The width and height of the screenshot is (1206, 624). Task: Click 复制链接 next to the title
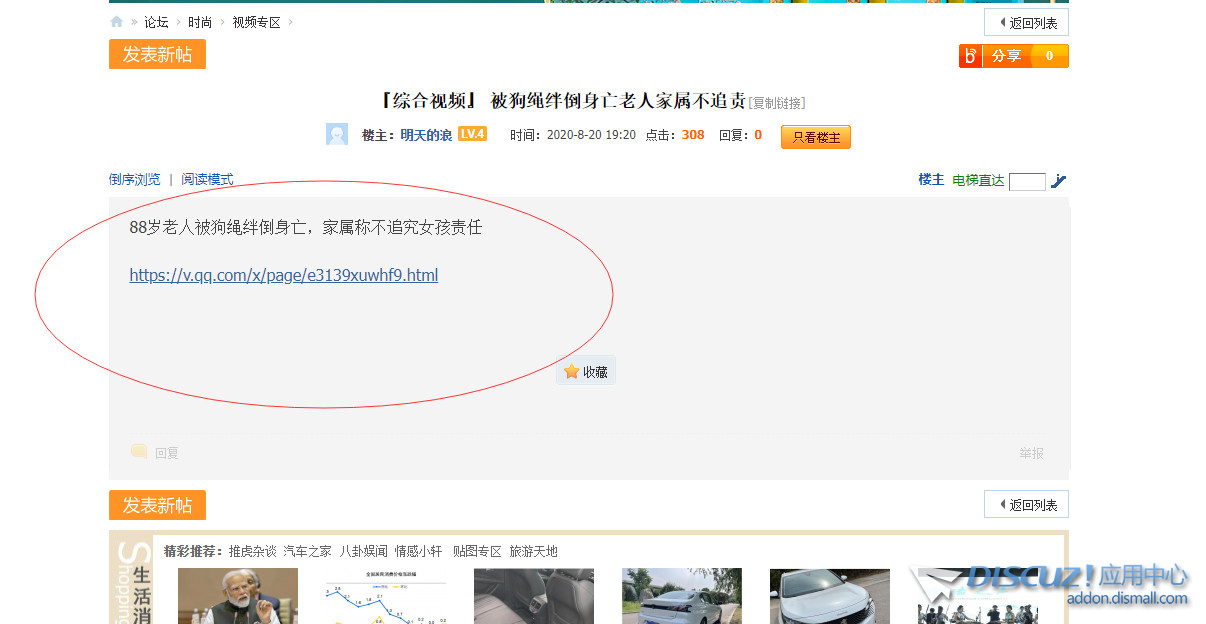point(777,103)
